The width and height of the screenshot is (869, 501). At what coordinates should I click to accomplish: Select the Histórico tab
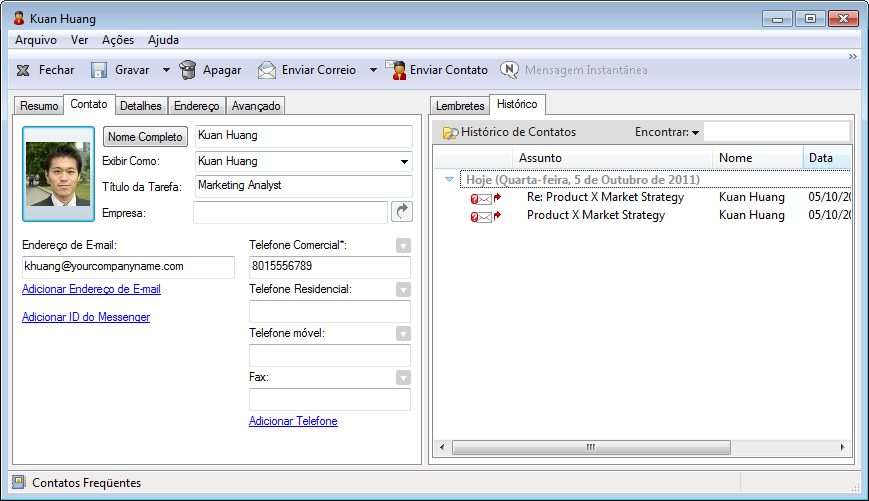517,104
